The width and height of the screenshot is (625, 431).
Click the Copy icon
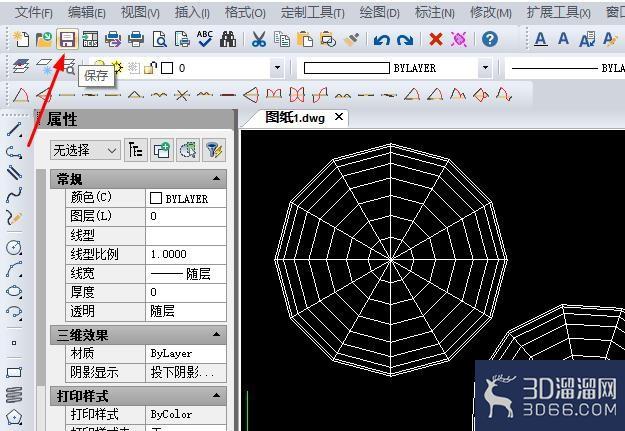[282, 39]
